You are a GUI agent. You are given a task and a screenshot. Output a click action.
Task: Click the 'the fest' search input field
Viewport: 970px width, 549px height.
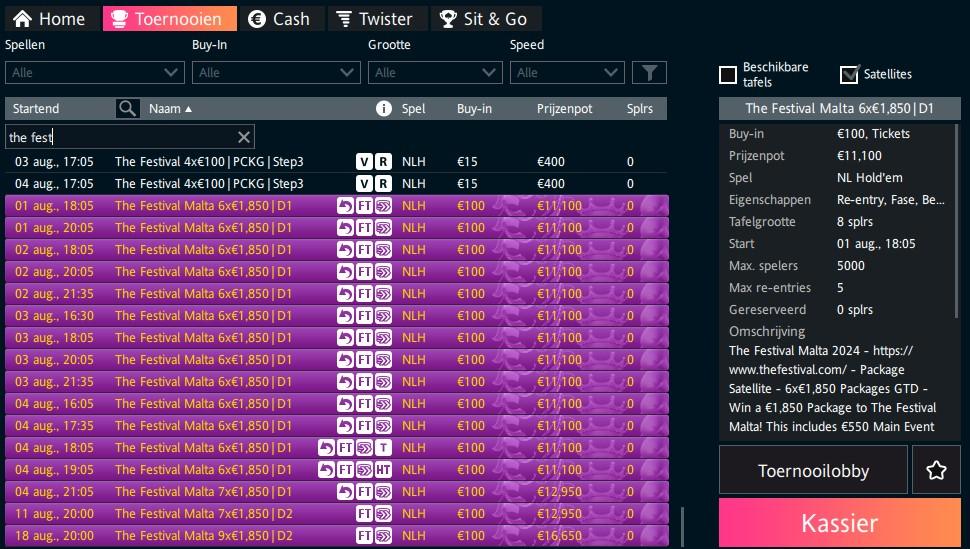[120, 137]
